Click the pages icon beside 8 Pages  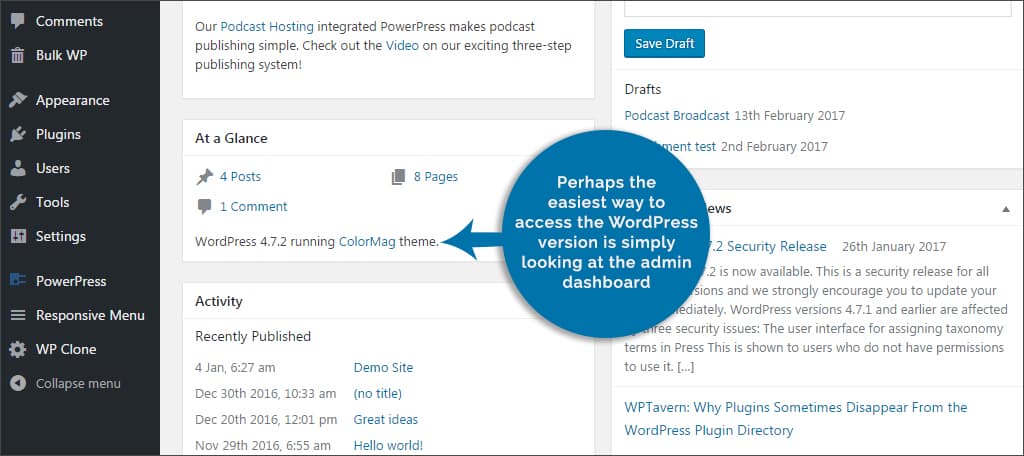398,177
